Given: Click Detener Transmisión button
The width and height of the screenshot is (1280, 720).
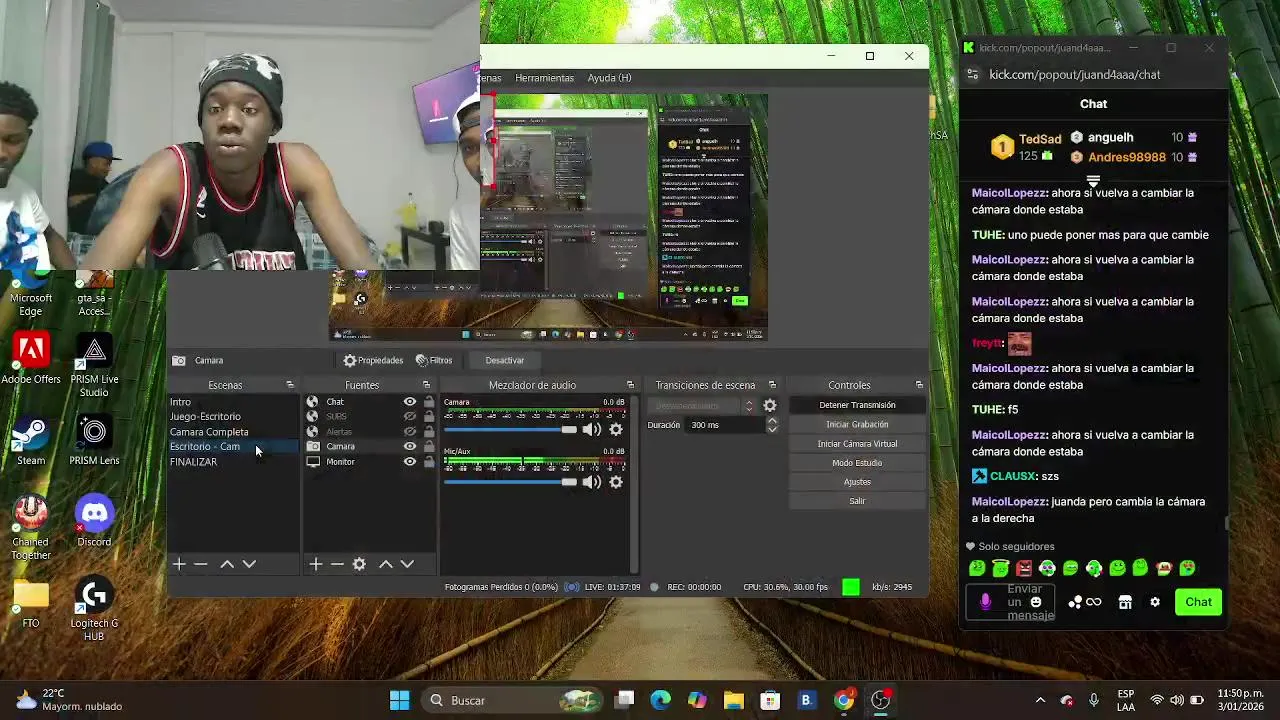Looking at the screenshot, I should (857, 405).
